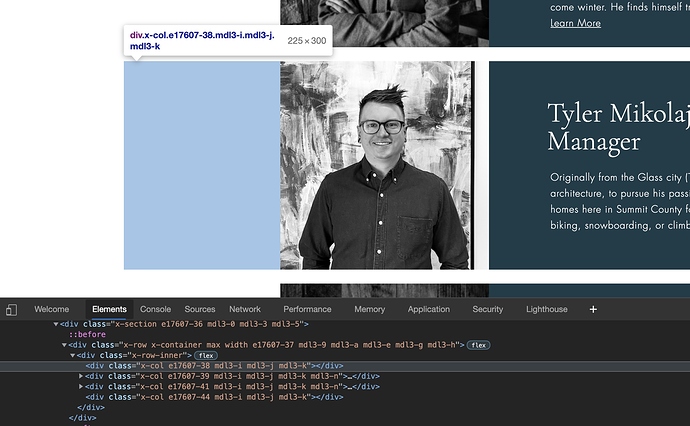Toggle flex badge on x-row x-container div
This screenshot has width=690, height=426.
479,345
